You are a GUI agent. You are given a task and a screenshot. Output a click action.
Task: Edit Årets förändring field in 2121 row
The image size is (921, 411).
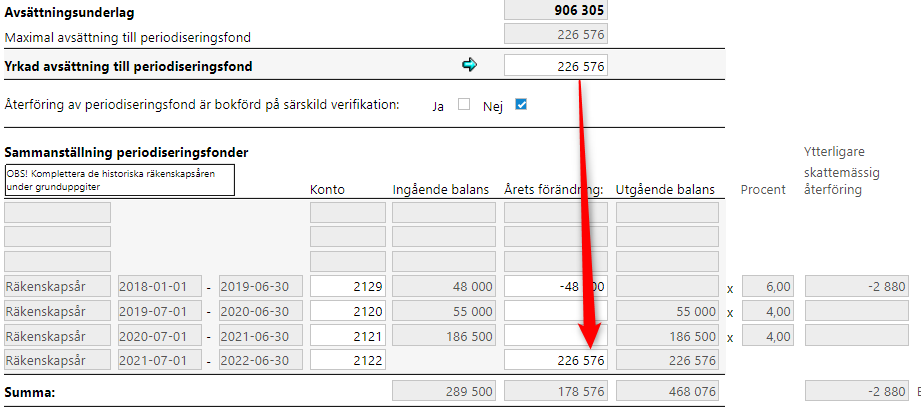555,336
